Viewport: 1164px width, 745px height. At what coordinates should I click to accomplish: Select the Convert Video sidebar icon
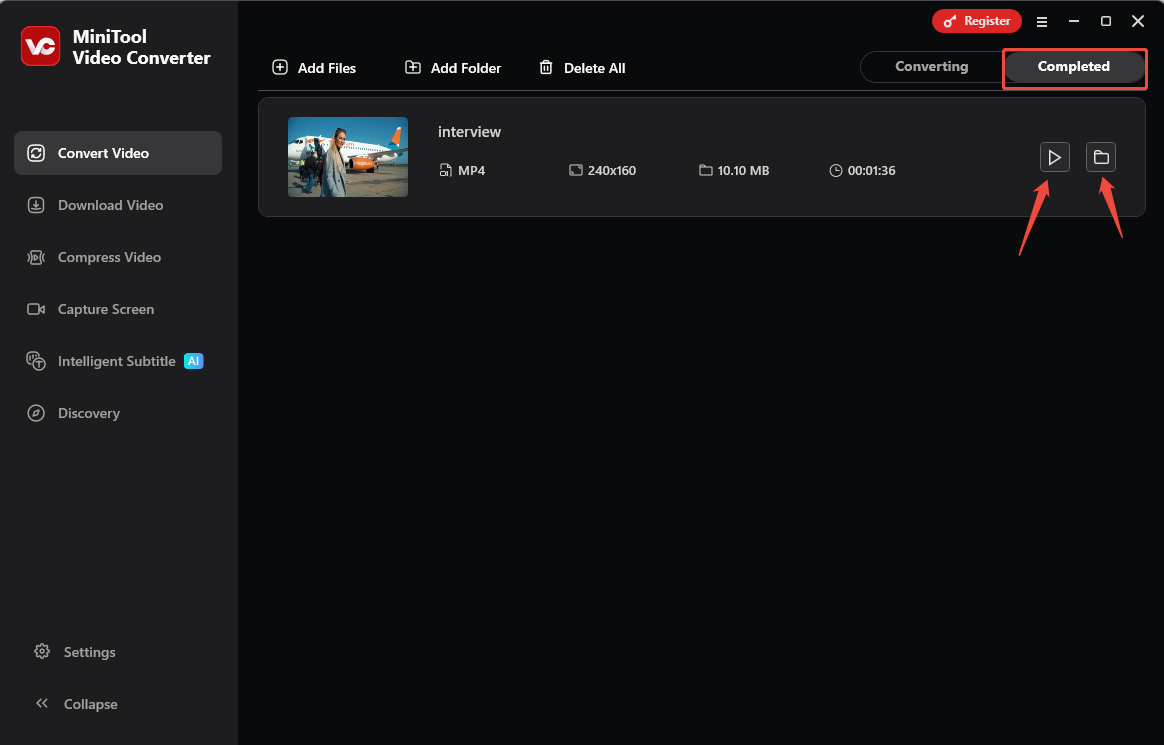click(36, 153)
